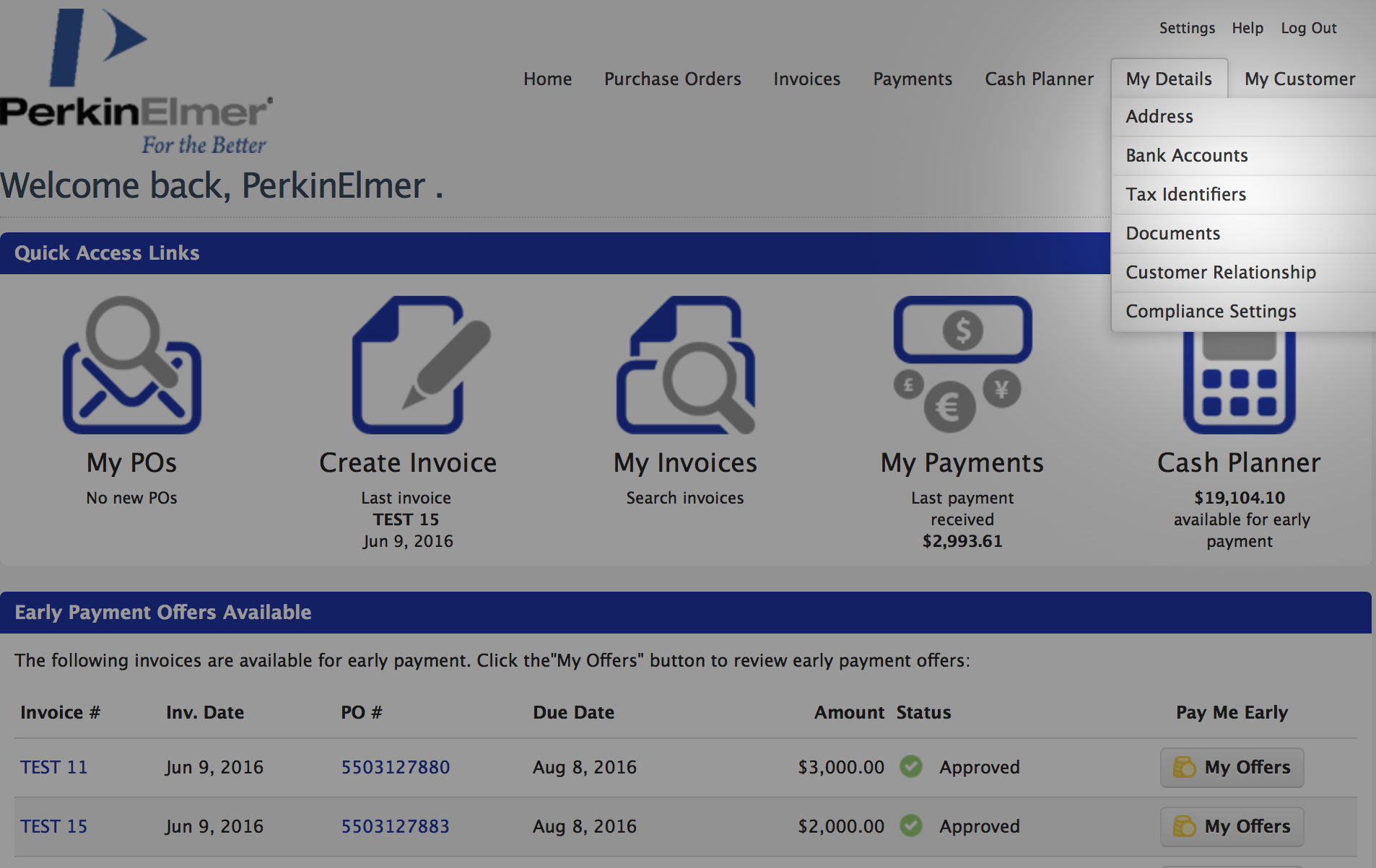Choose Compliance Settings menu entry

pos(1244,312)
